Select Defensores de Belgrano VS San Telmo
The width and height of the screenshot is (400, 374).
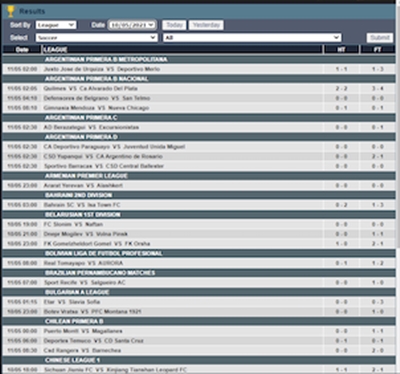[199, 98]
